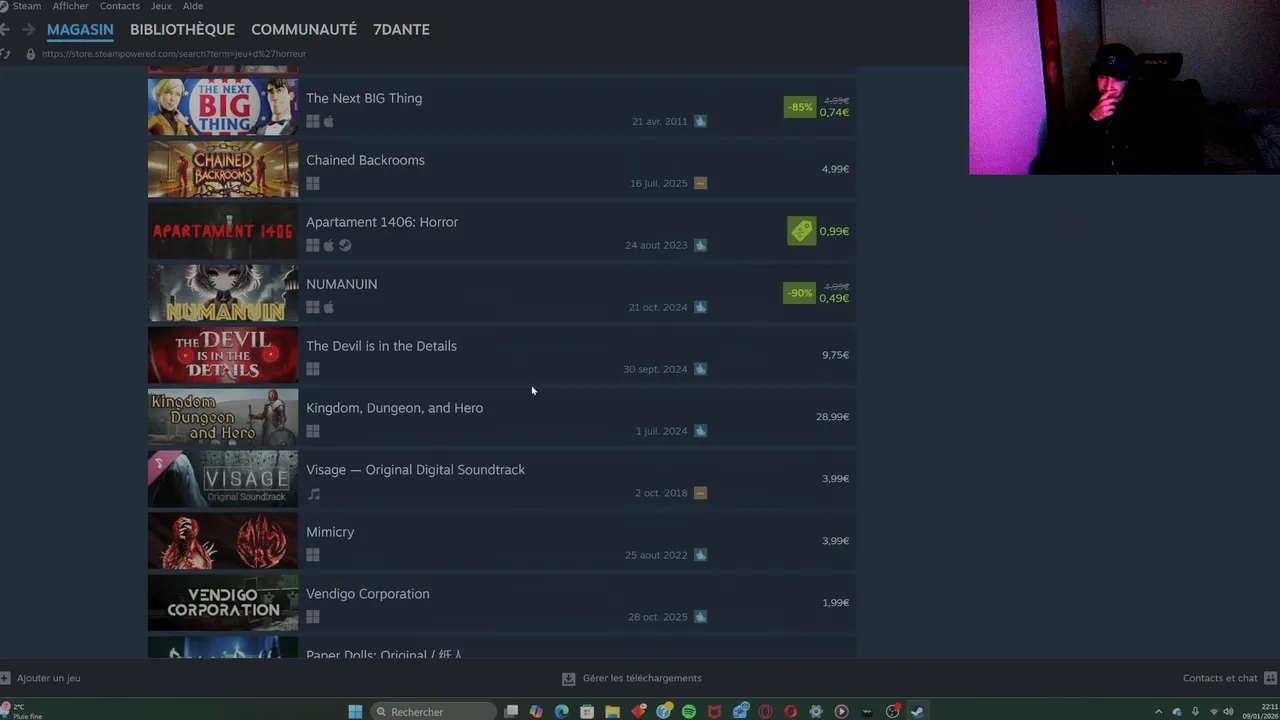Click Ajouter un jeu button
The image size is (1280, 720).
40,678
